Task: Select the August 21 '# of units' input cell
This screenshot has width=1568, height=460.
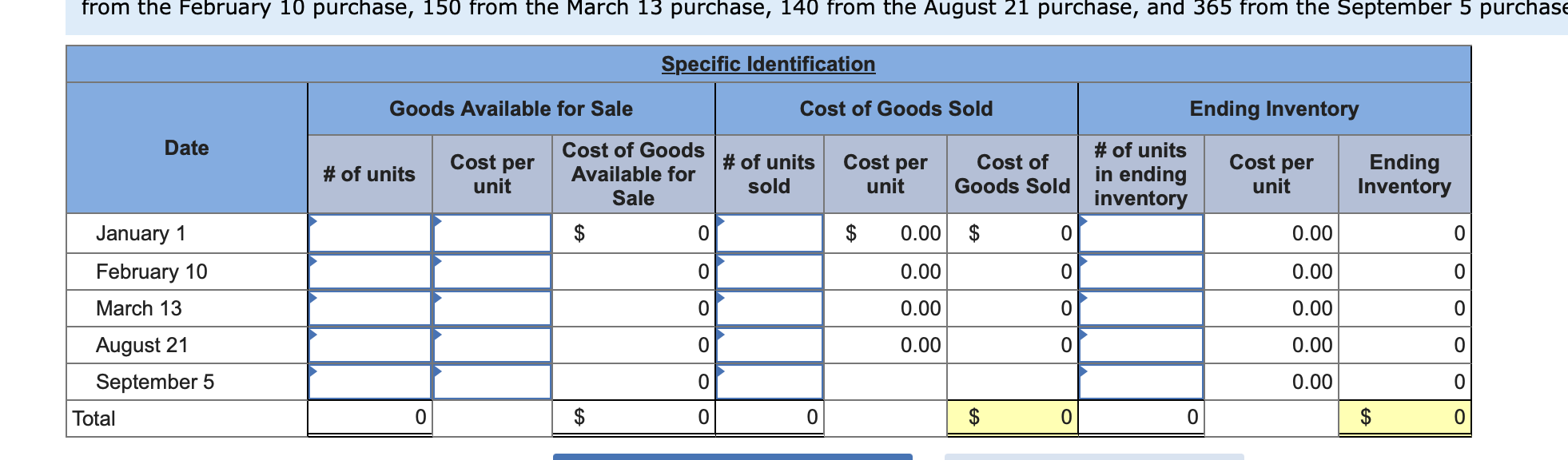Action: click(369, 345)
